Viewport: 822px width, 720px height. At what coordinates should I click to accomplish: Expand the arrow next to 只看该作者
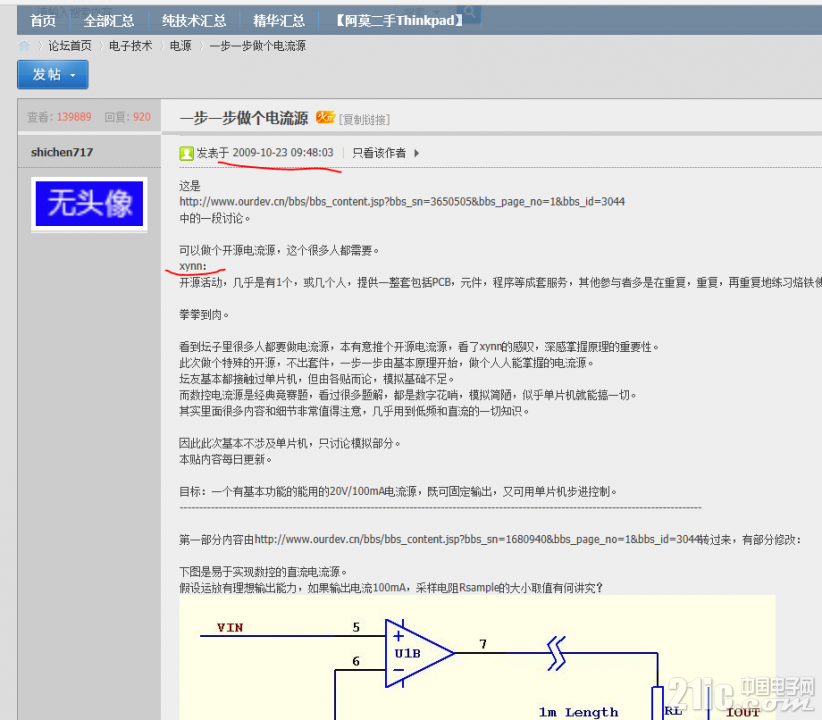tap(416, 153)
